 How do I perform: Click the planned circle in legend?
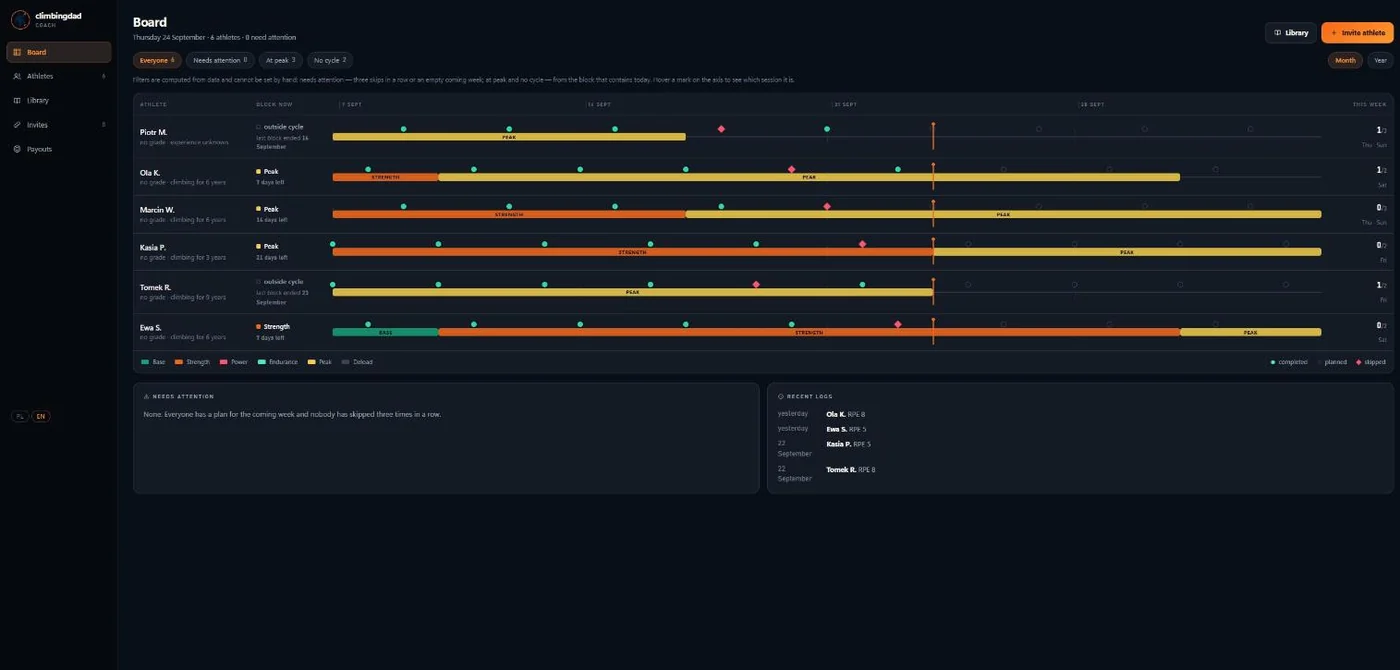coord(1318,362)
